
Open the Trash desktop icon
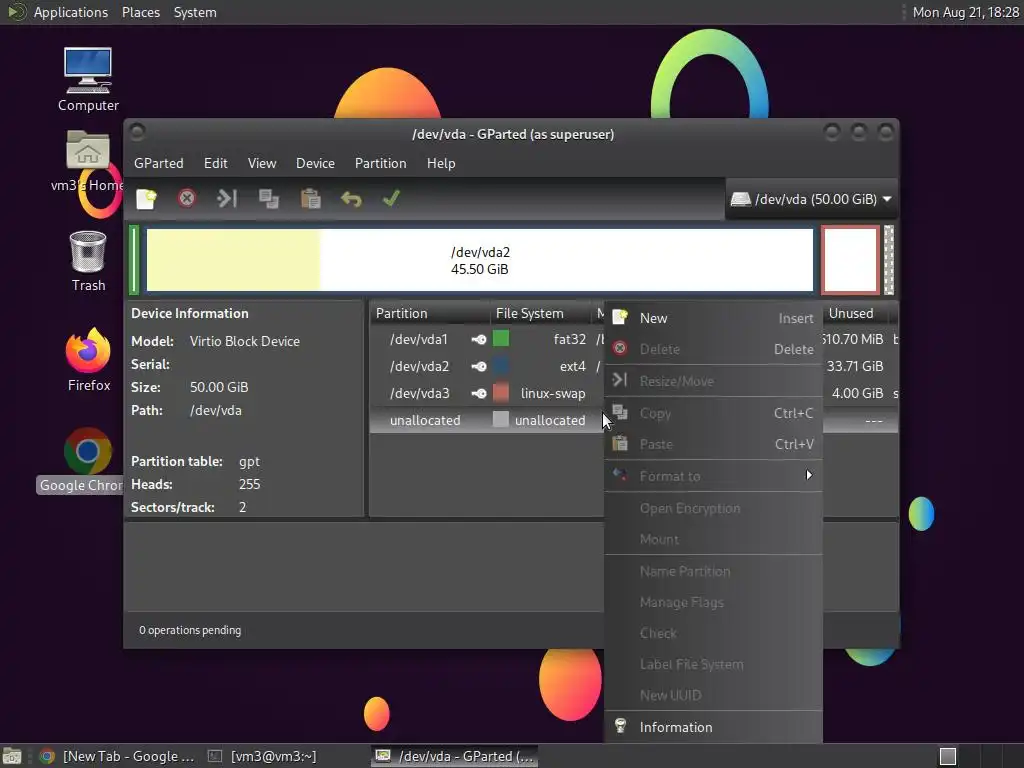click(x=88, y=261)
